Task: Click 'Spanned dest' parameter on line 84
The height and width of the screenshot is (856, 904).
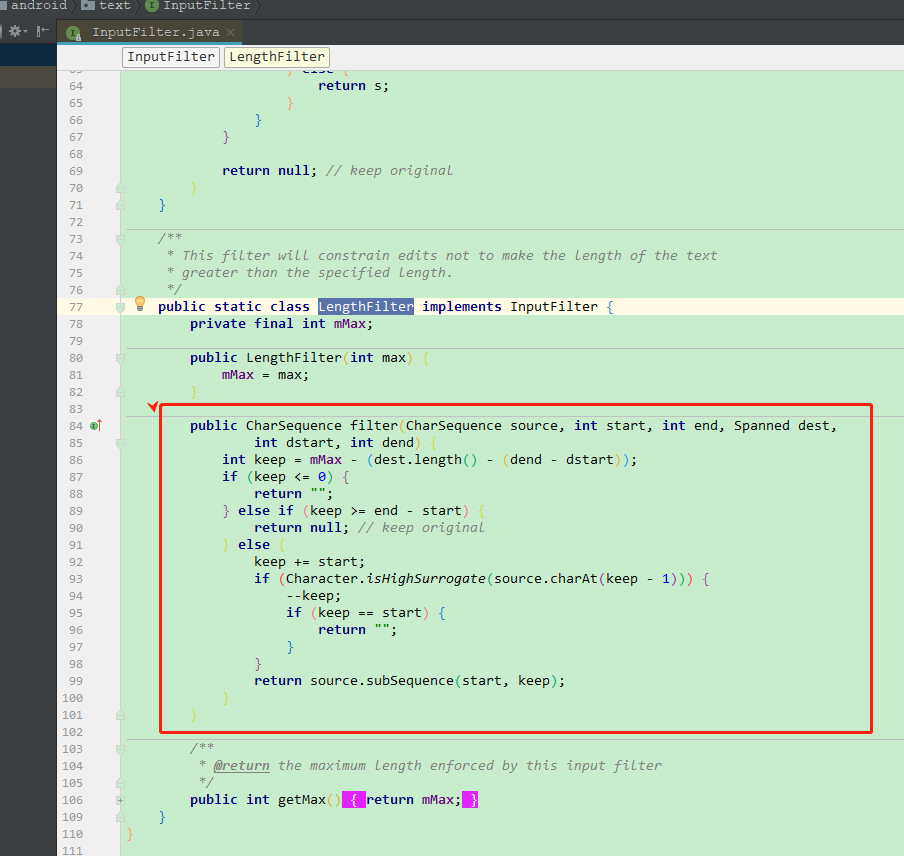Action: coord(781,425)
